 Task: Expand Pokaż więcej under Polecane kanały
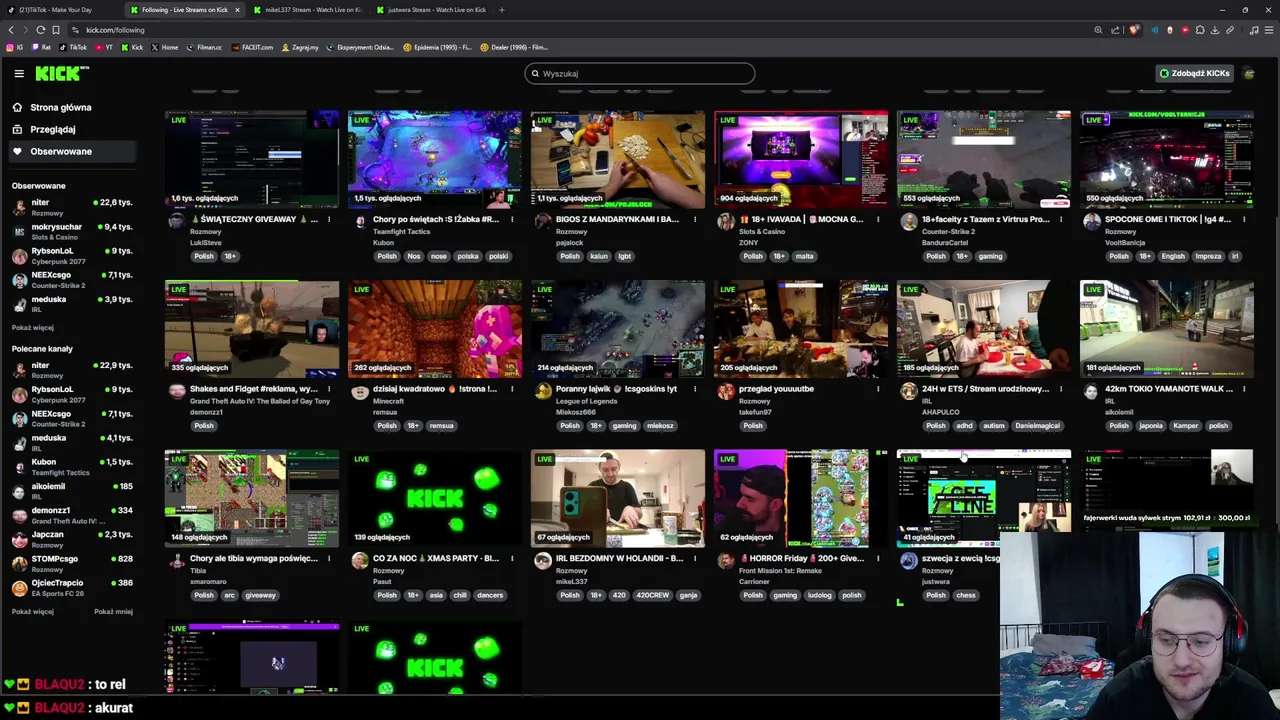(x=33, y=611)
